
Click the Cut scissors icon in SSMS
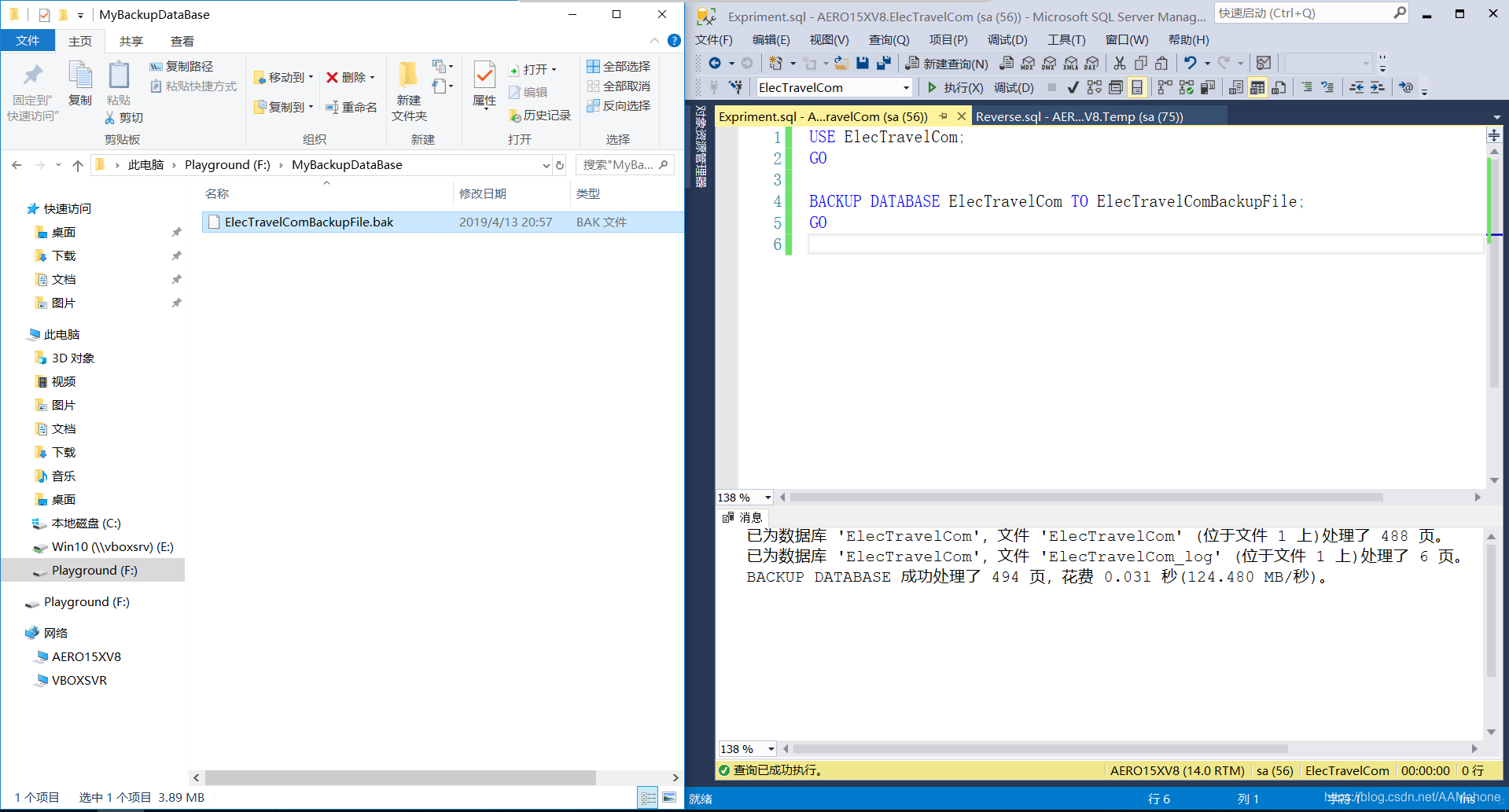coord(1120,63)
